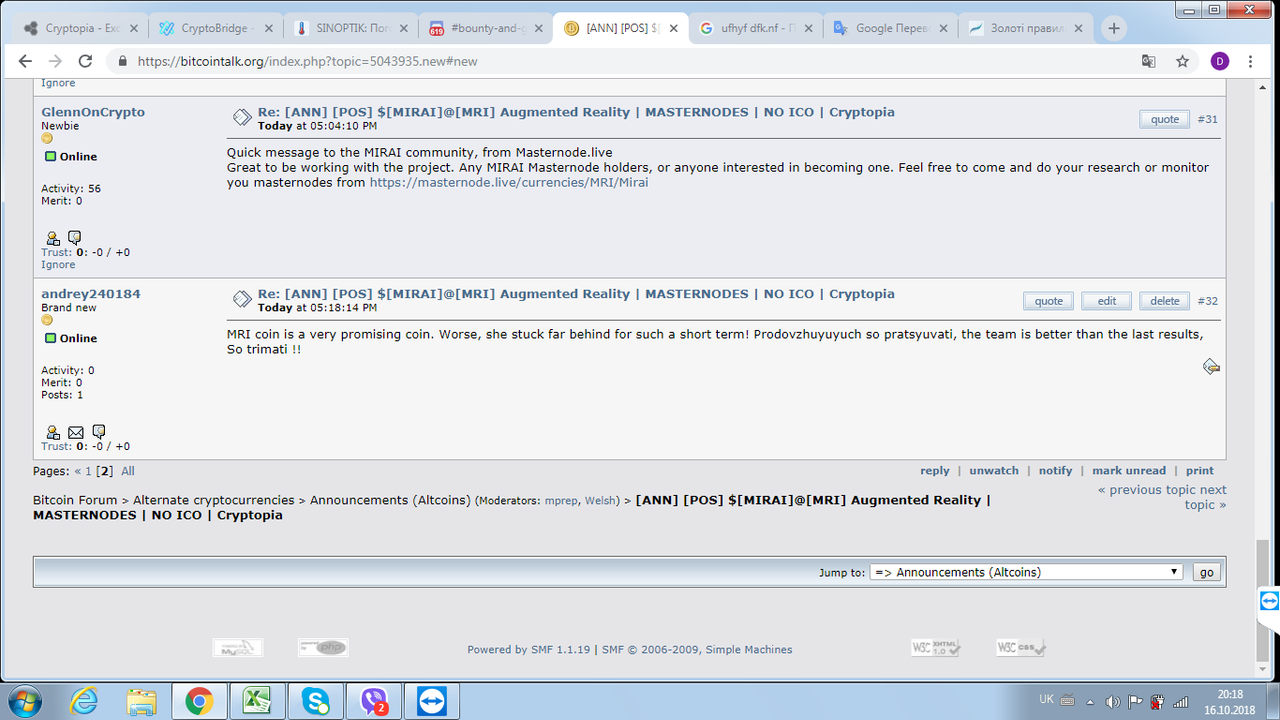The height and width of the screenshot is (720, 1280).
Task: Open the masternode.live/currencies/MRI/Mirai link
Action: pos(509,183)
